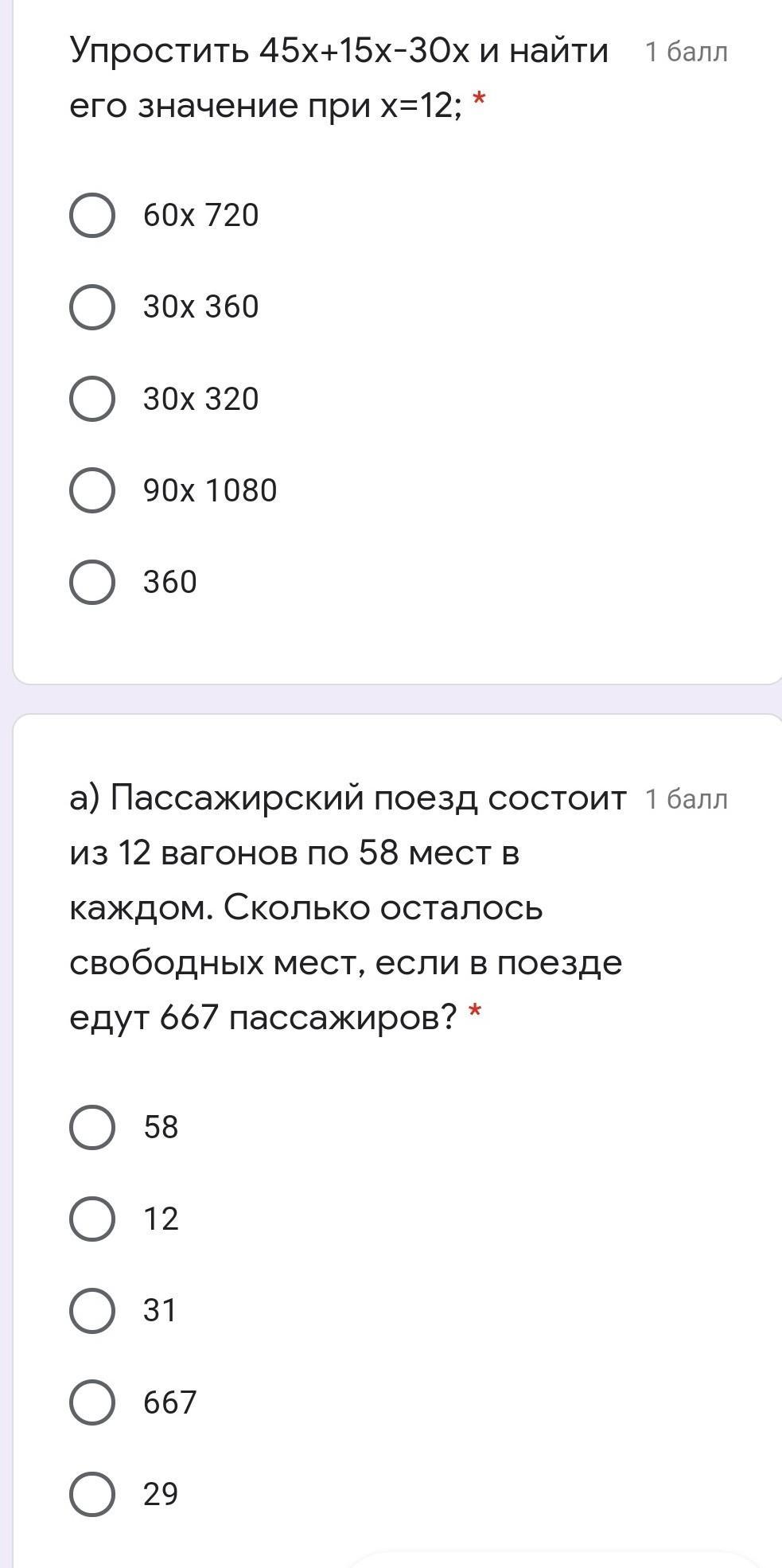Image resolution: width=782 pixels, height=1568 pixels.
Task: Click the 'Пассажирский поезд' question text
Action: [347, 907]
